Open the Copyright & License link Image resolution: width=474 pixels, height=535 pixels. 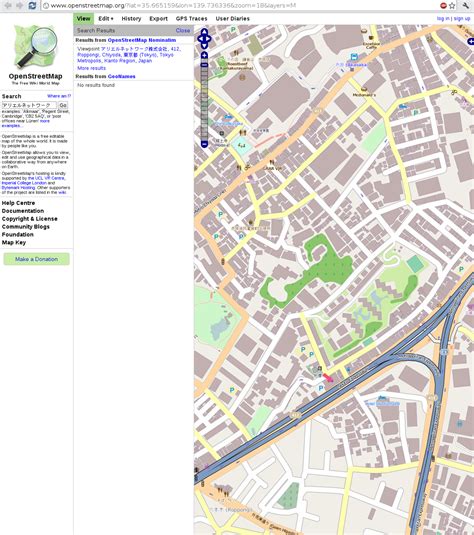coord(30,219)
